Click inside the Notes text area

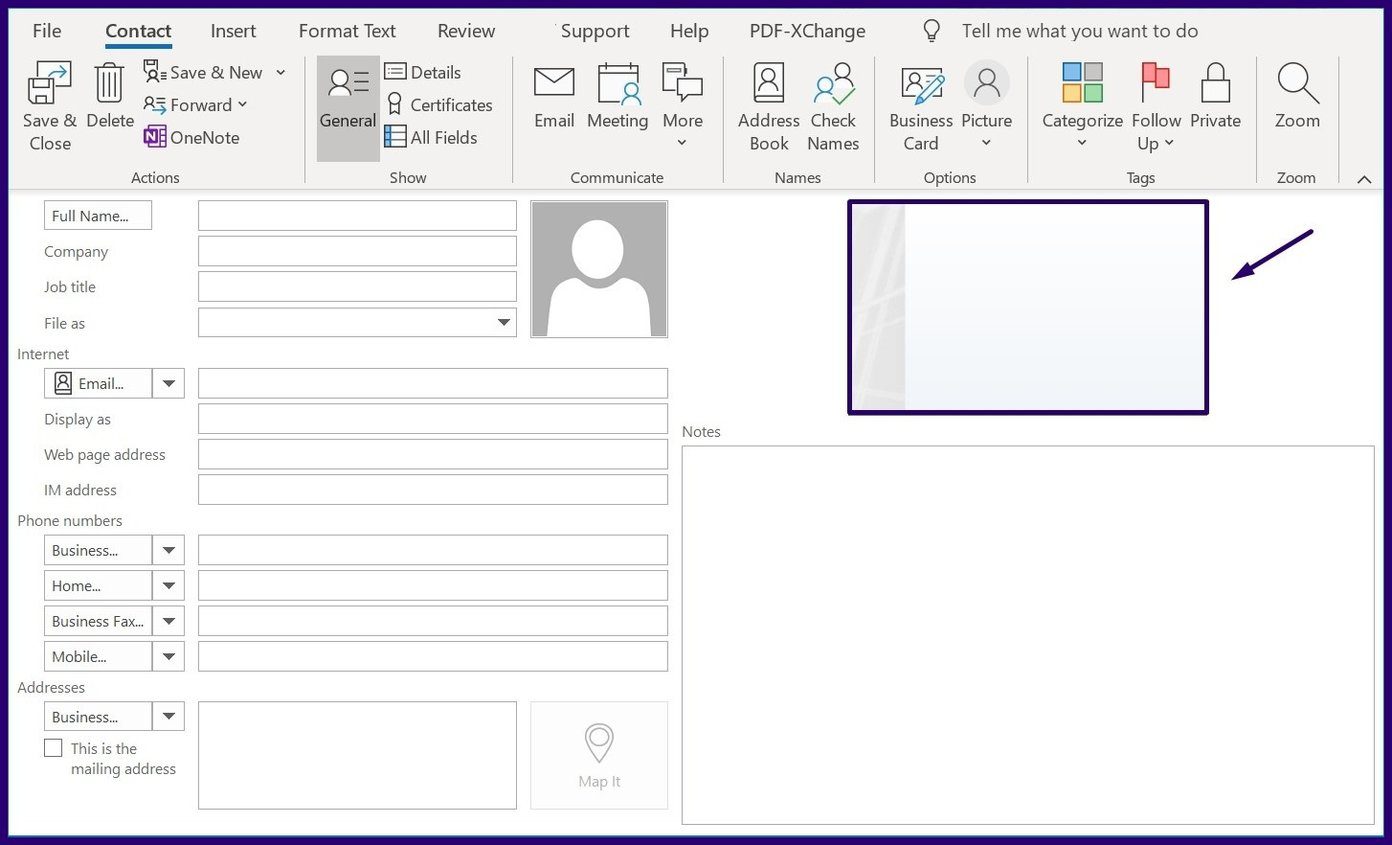(x=1028, y=635)
